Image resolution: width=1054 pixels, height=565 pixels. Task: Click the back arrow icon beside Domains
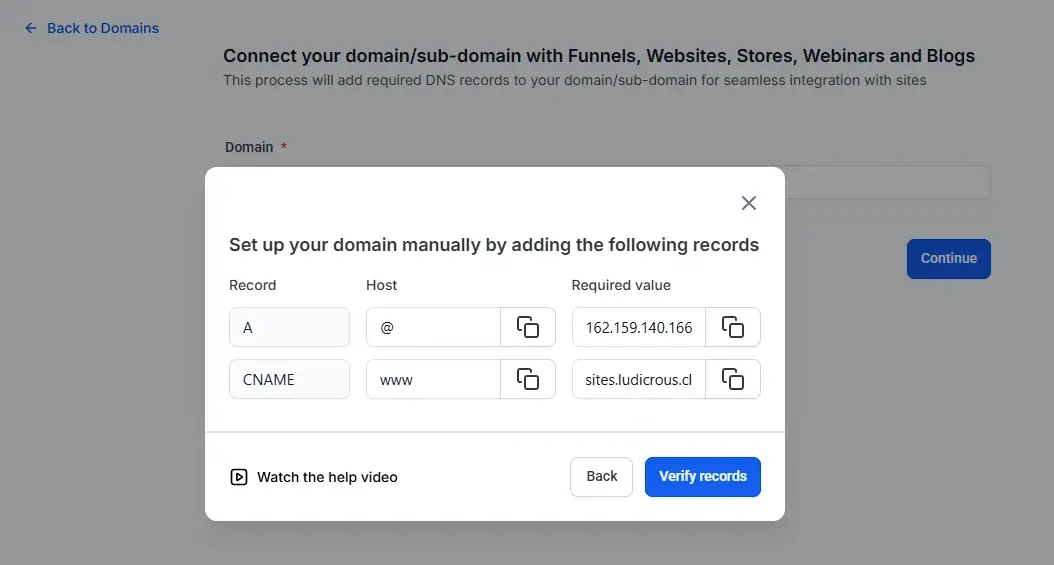(30, 28)
